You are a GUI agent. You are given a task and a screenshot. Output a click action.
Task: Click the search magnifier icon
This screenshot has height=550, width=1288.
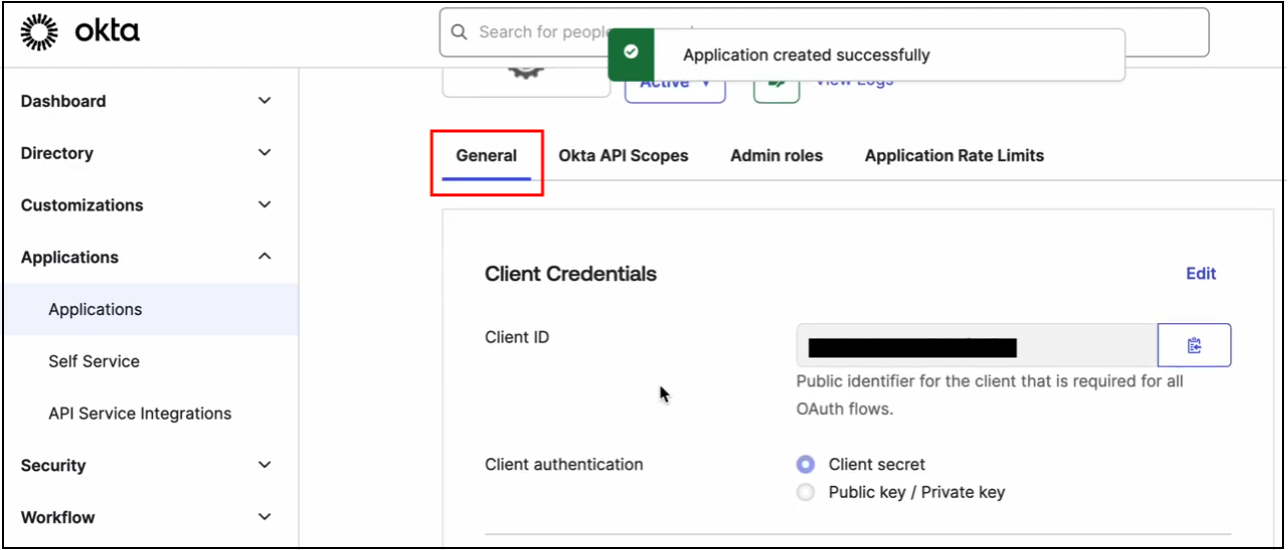pyautogui.click(x=459, y=32)
